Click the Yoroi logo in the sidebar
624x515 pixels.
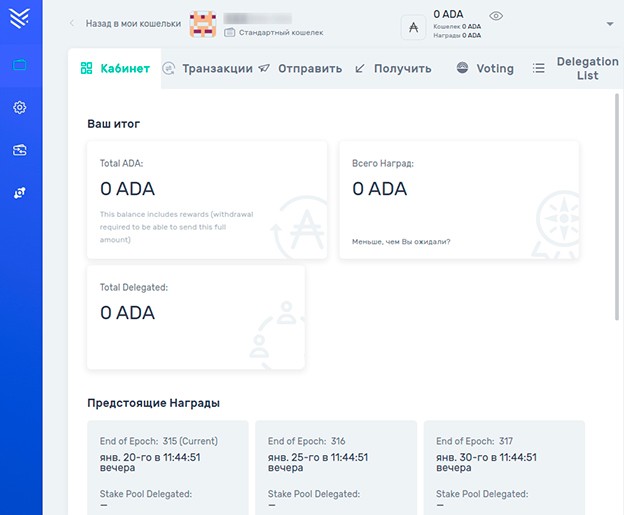coord(20,18)
